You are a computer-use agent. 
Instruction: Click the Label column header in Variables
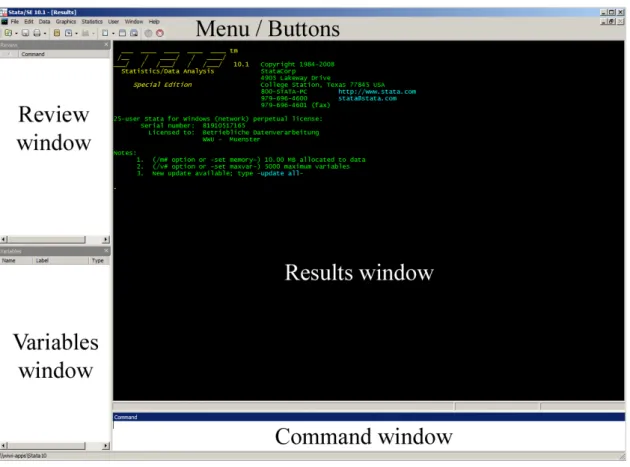click(x=60, y=260)
